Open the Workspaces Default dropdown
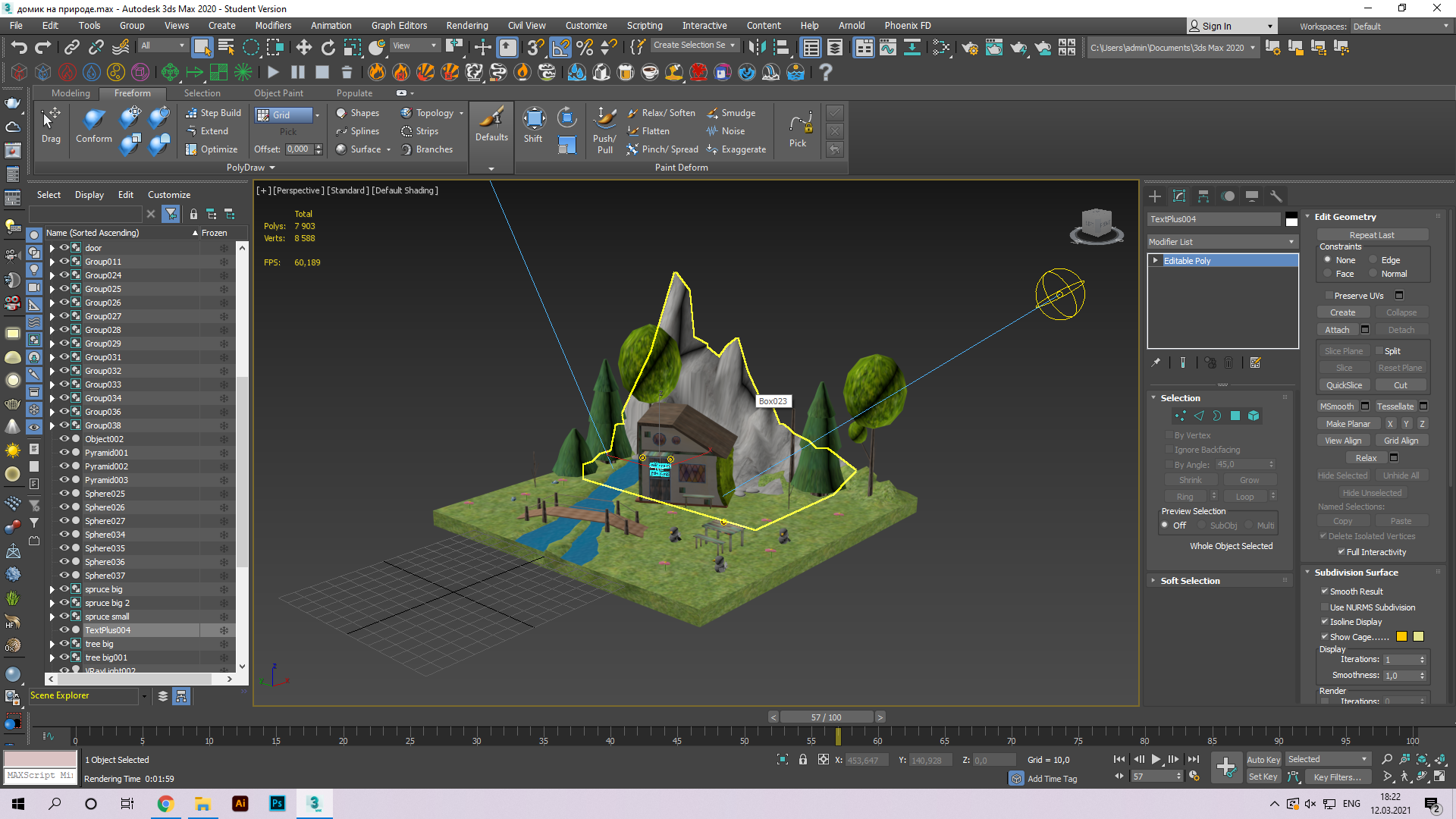The image size is (1456, 819). pyautogui.click(x=1401, y=26)
